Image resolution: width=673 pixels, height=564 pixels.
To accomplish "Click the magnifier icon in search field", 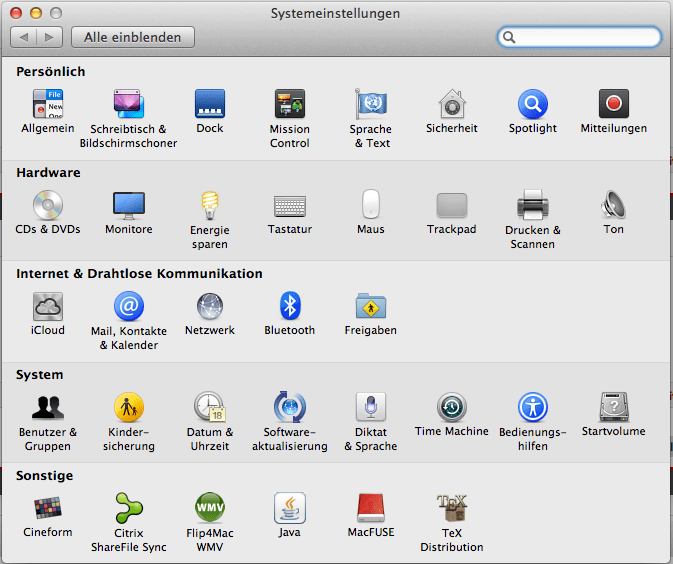I will tap(509, 37).
